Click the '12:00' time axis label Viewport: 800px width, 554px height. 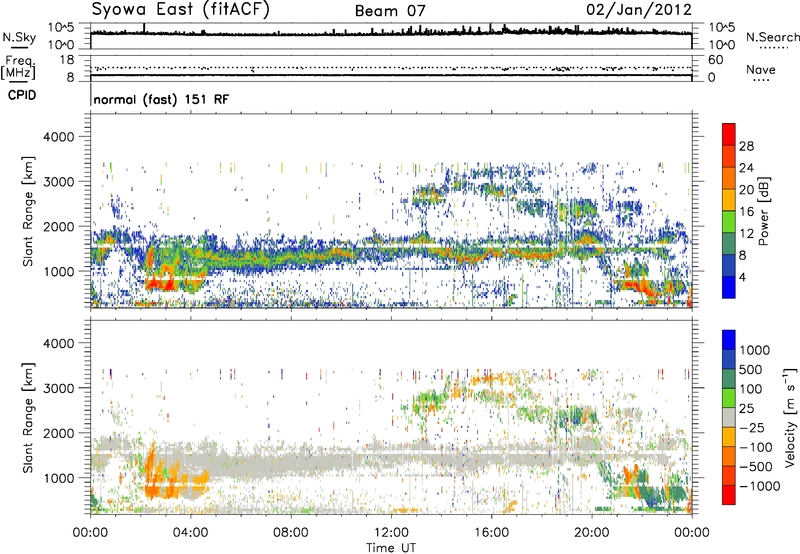click(x=391, y=533)
